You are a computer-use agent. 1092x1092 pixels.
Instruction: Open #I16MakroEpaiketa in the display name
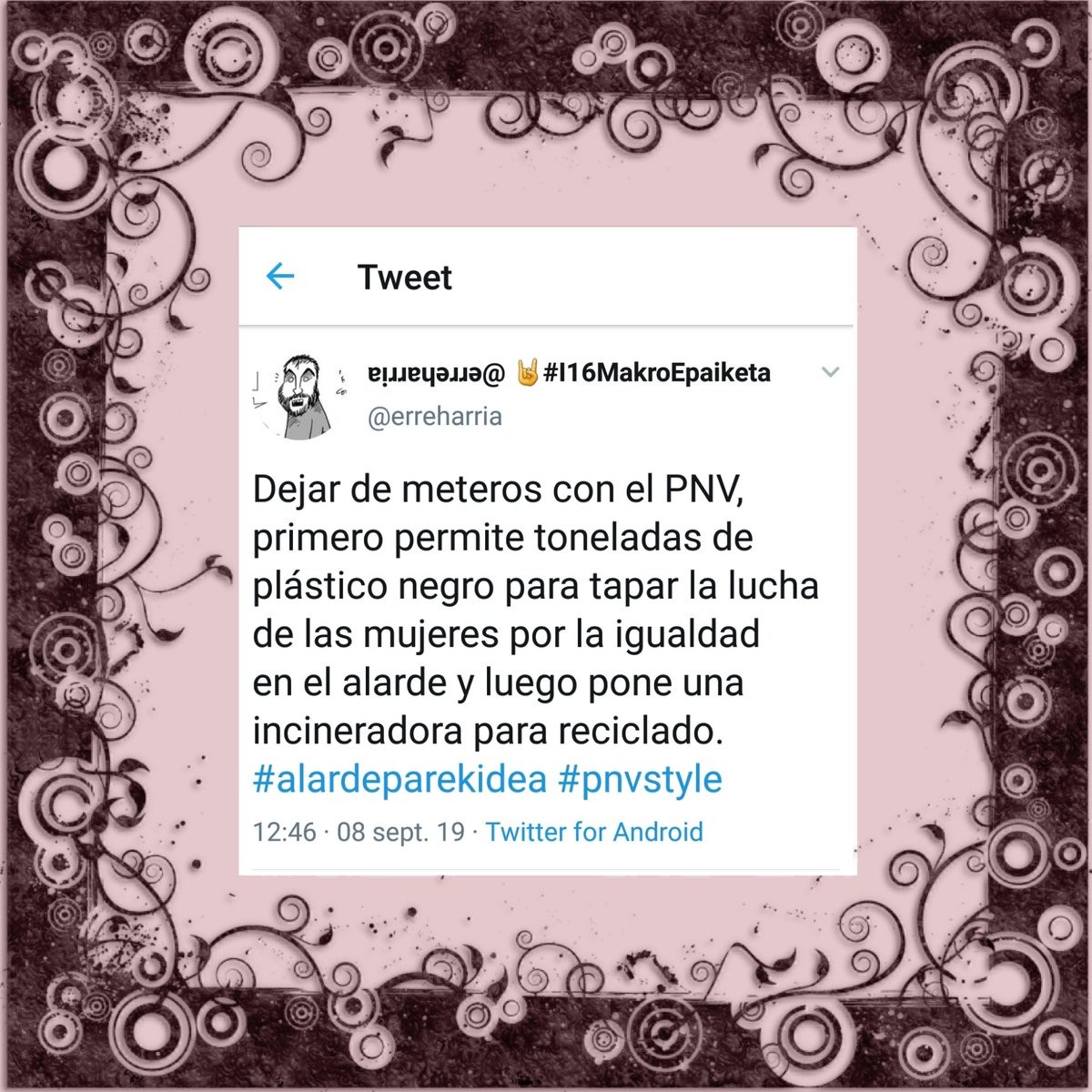point(657,372)
